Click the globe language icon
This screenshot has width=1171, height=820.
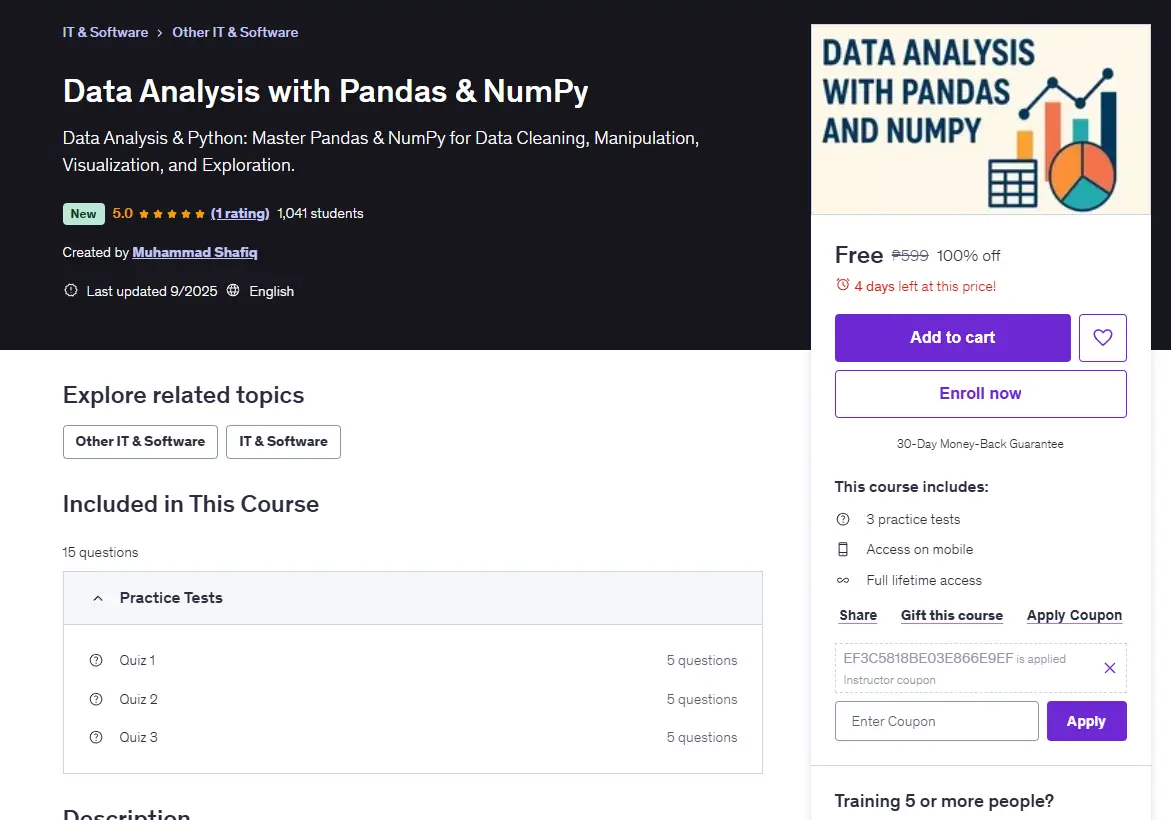pos(233,290)
